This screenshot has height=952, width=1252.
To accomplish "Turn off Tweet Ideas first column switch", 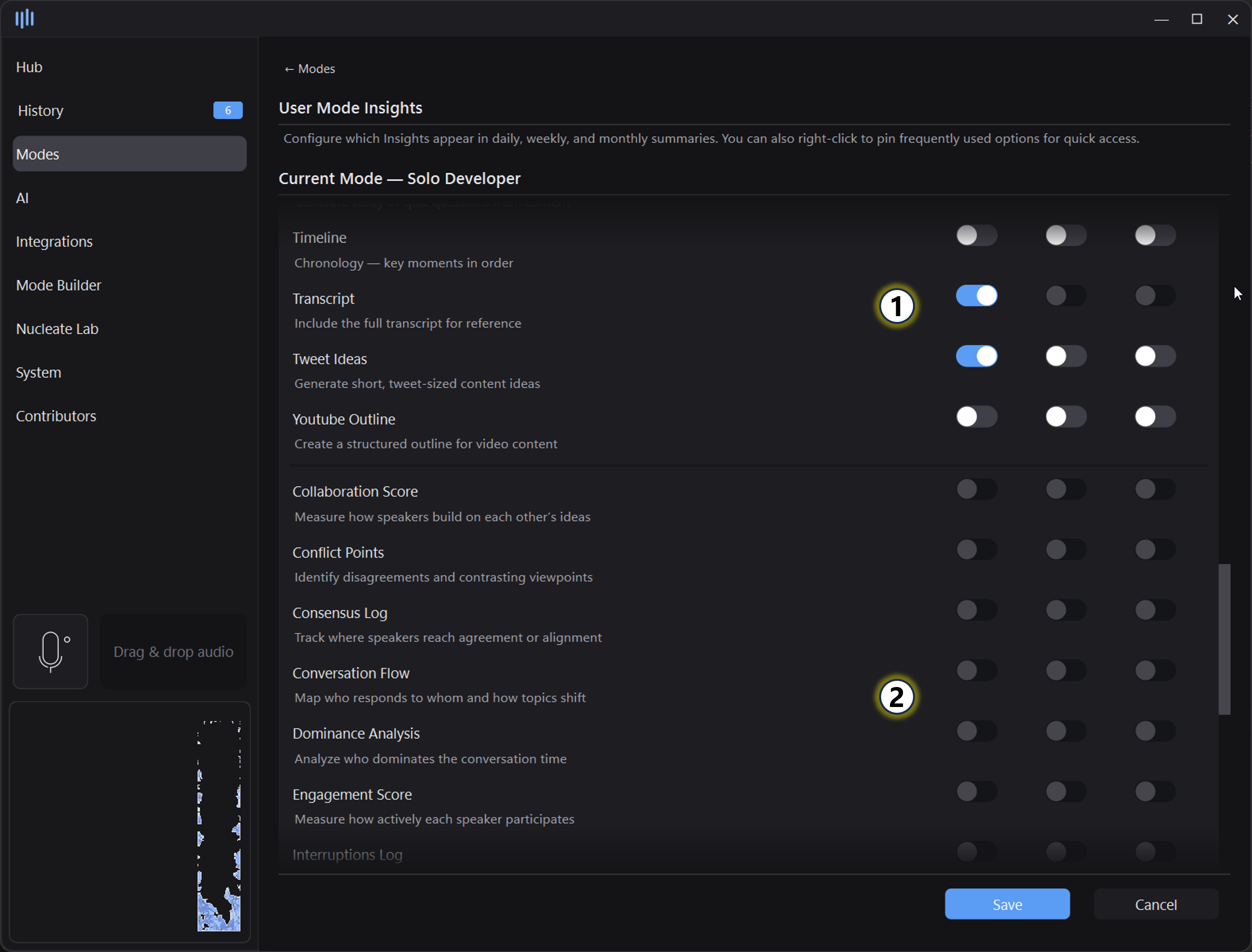I will [977, 357].
